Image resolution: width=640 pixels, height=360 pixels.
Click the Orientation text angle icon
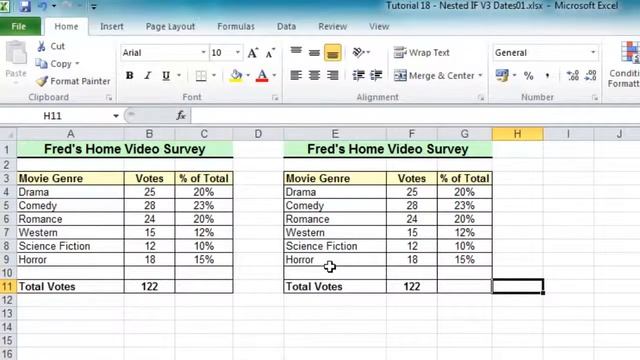[x=358, y=53]
